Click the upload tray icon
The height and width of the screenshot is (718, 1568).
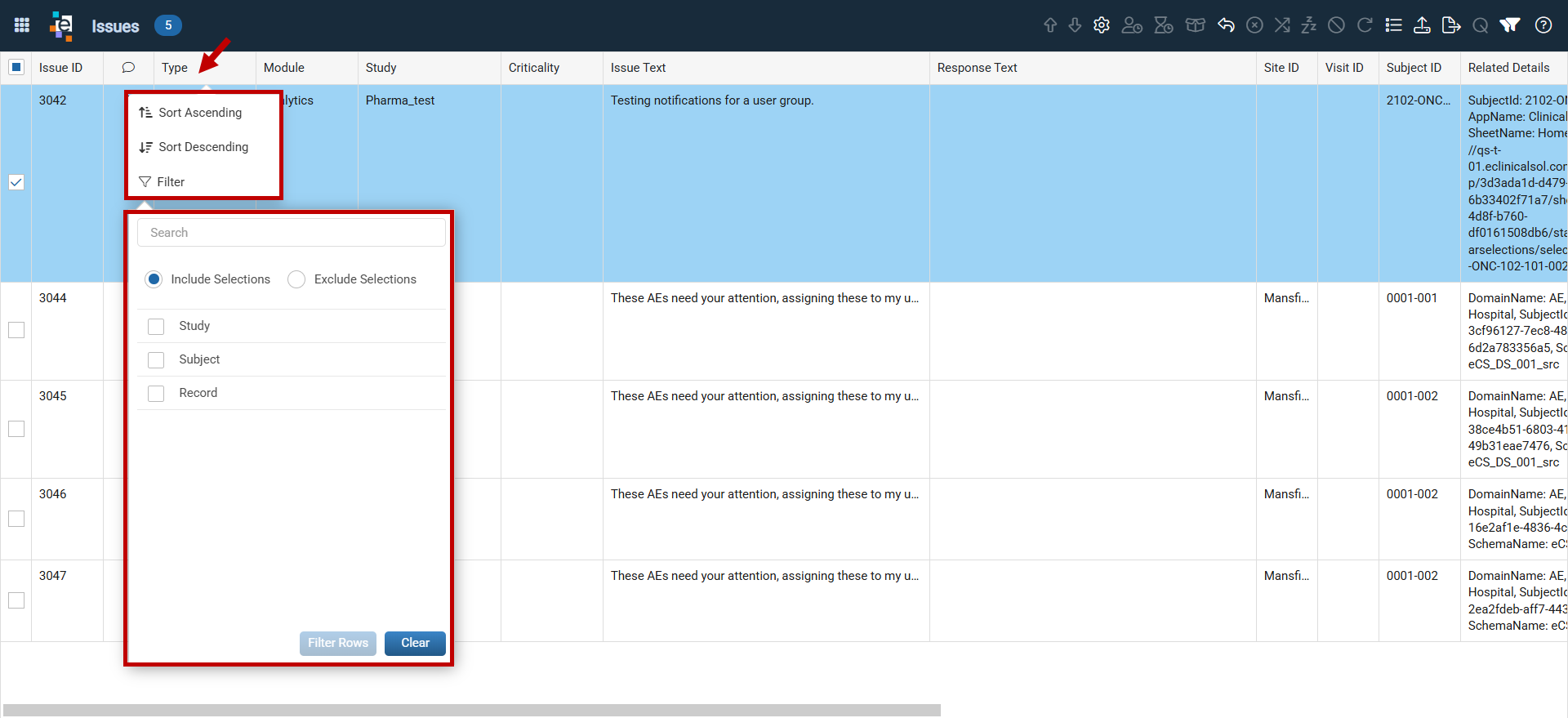click(x=1422, y=25)
